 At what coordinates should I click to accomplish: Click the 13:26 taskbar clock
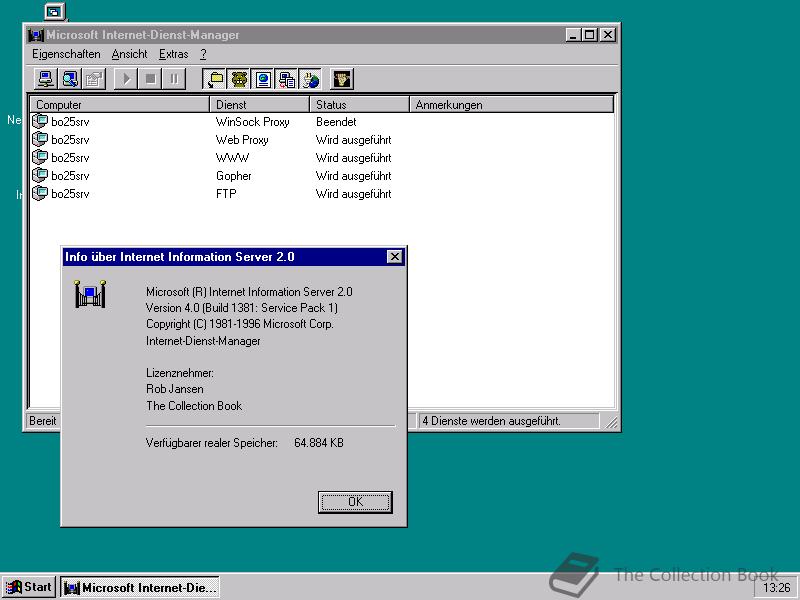pos(776,588)
